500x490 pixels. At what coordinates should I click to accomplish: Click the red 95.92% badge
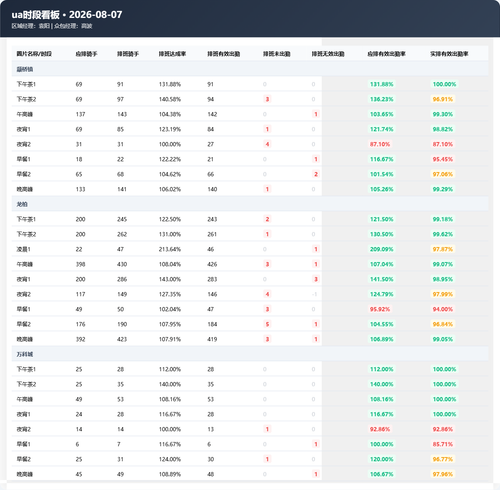(x=380, y=309)
